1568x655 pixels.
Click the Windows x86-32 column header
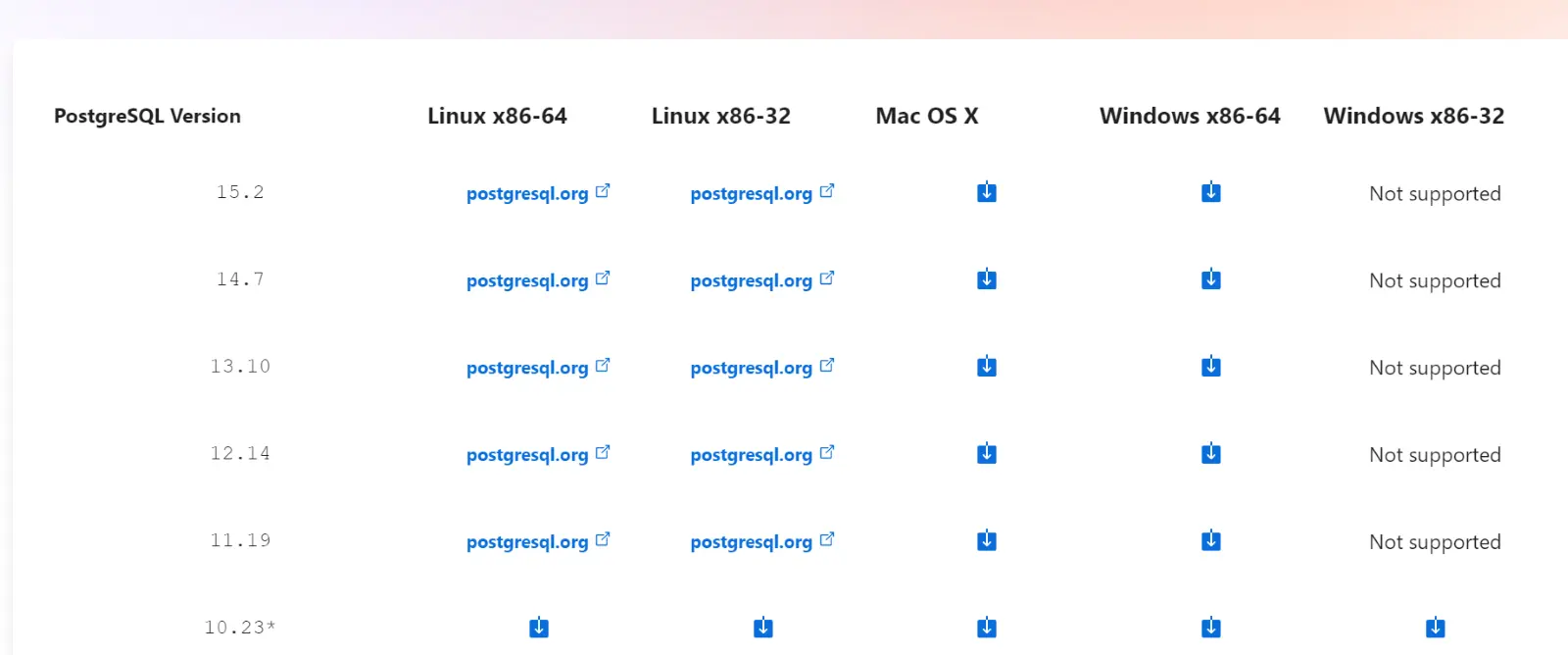pos(1414,116)
